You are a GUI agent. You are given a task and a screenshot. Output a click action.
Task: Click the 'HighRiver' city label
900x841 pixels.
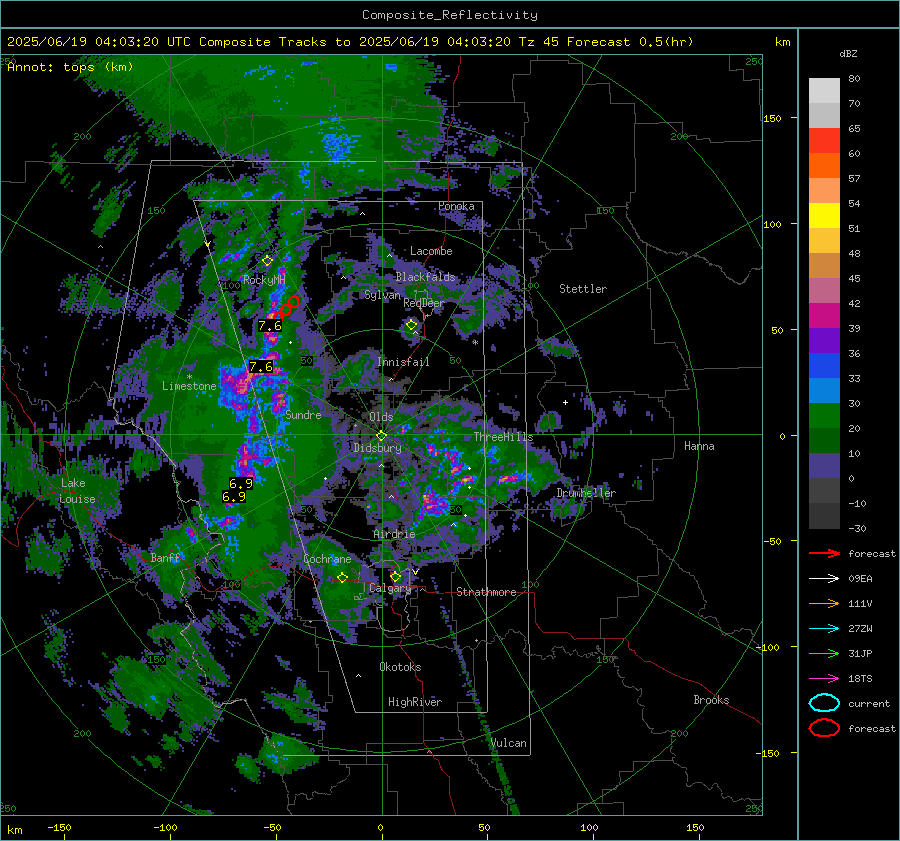click(415, 702)
